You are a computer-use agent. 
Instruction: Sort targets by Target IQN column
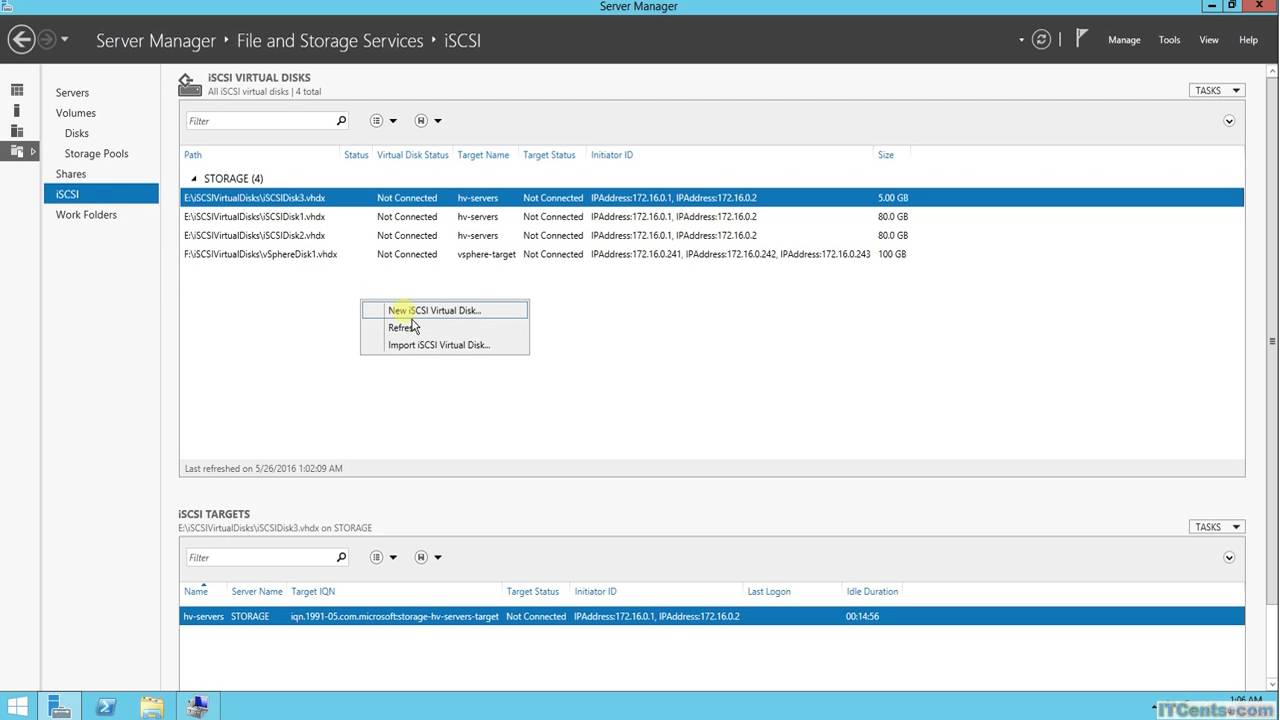(x=313, y=592)
